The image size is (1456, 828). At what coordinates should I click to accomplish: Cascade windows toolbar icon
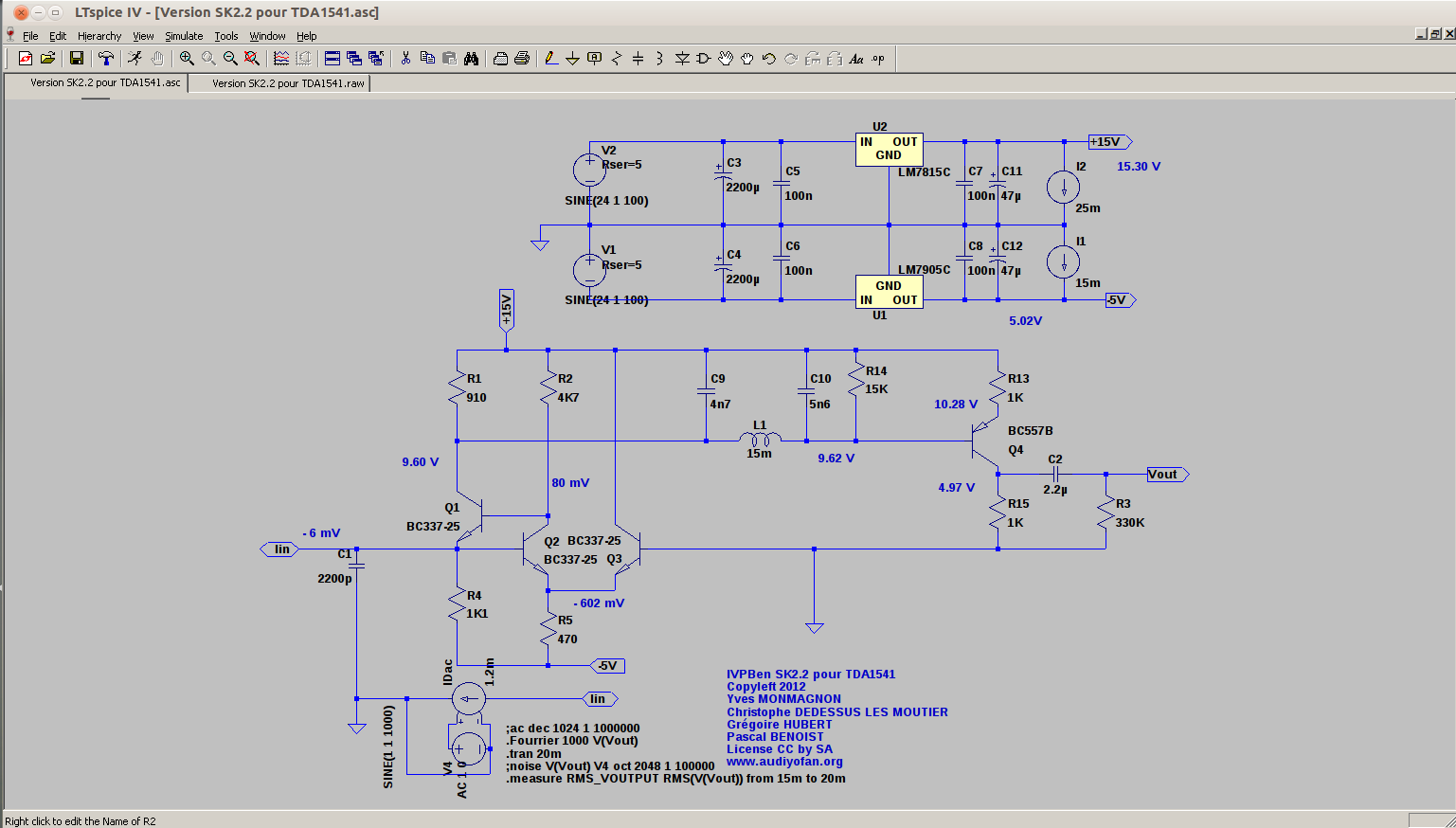(354, 58)
